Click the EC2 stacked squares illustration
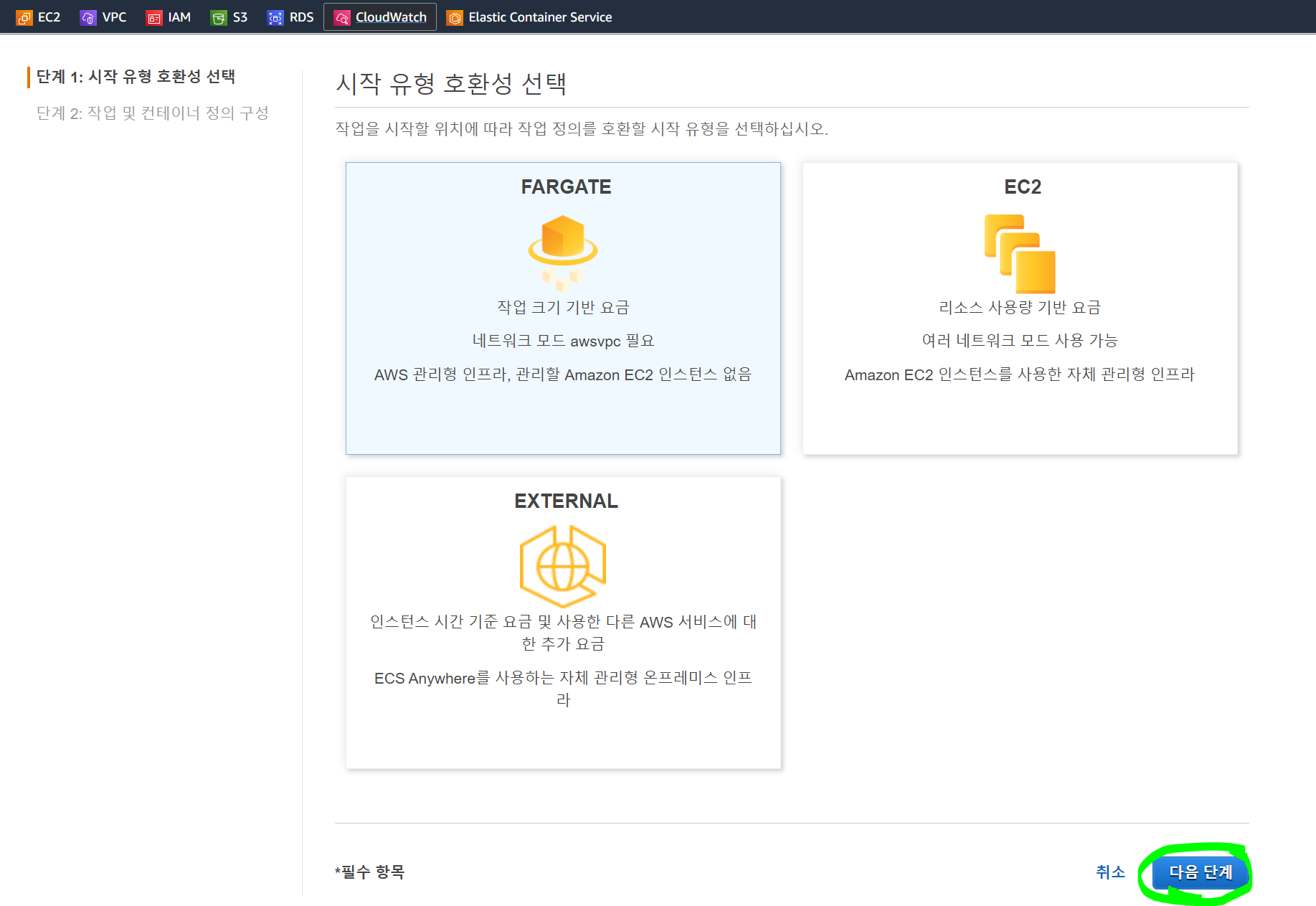 [1020, 253]
